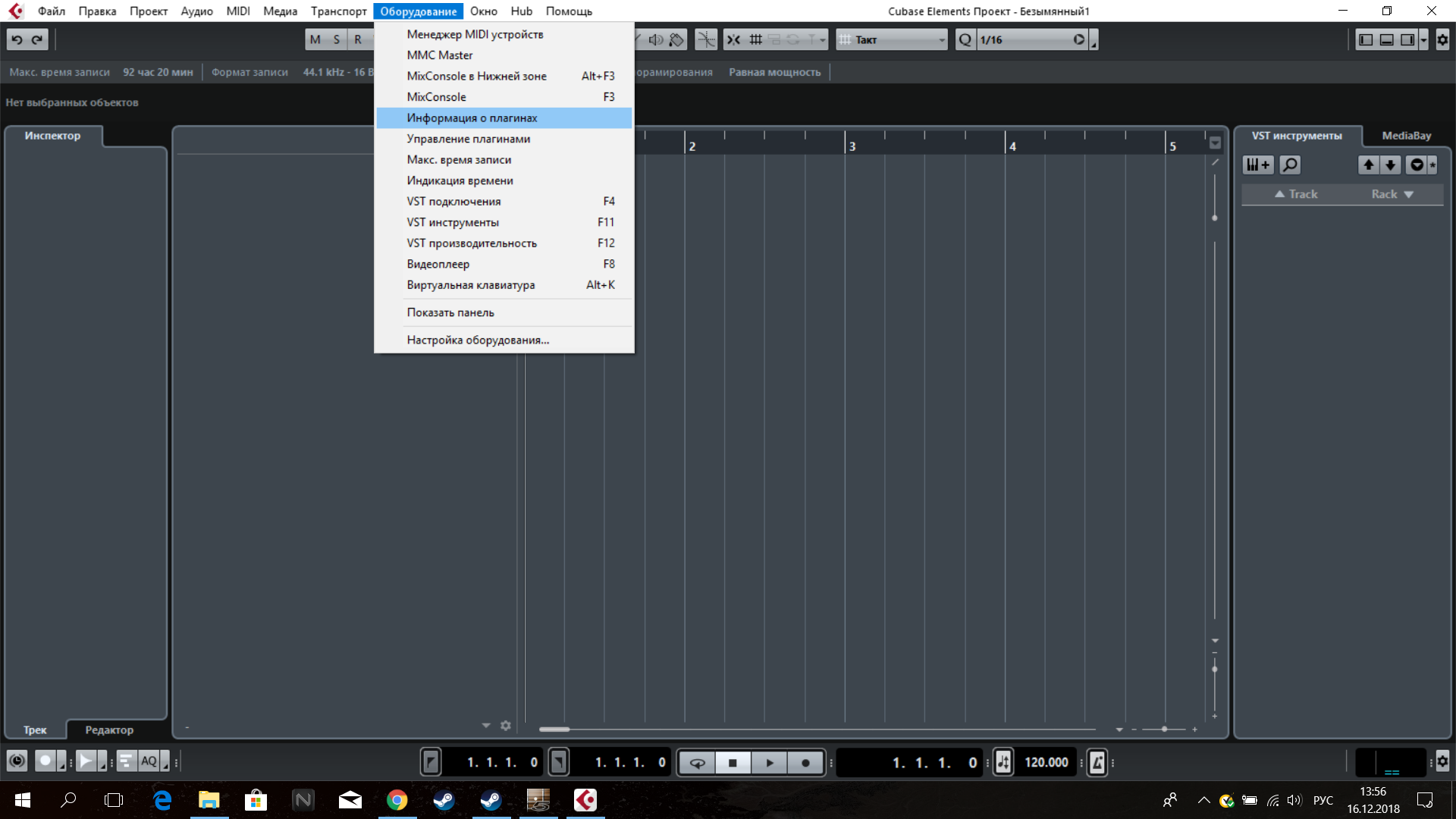Click the 120.000 tempo field
Viewport: 1456px width, 819px height.
click(1046, 763)
